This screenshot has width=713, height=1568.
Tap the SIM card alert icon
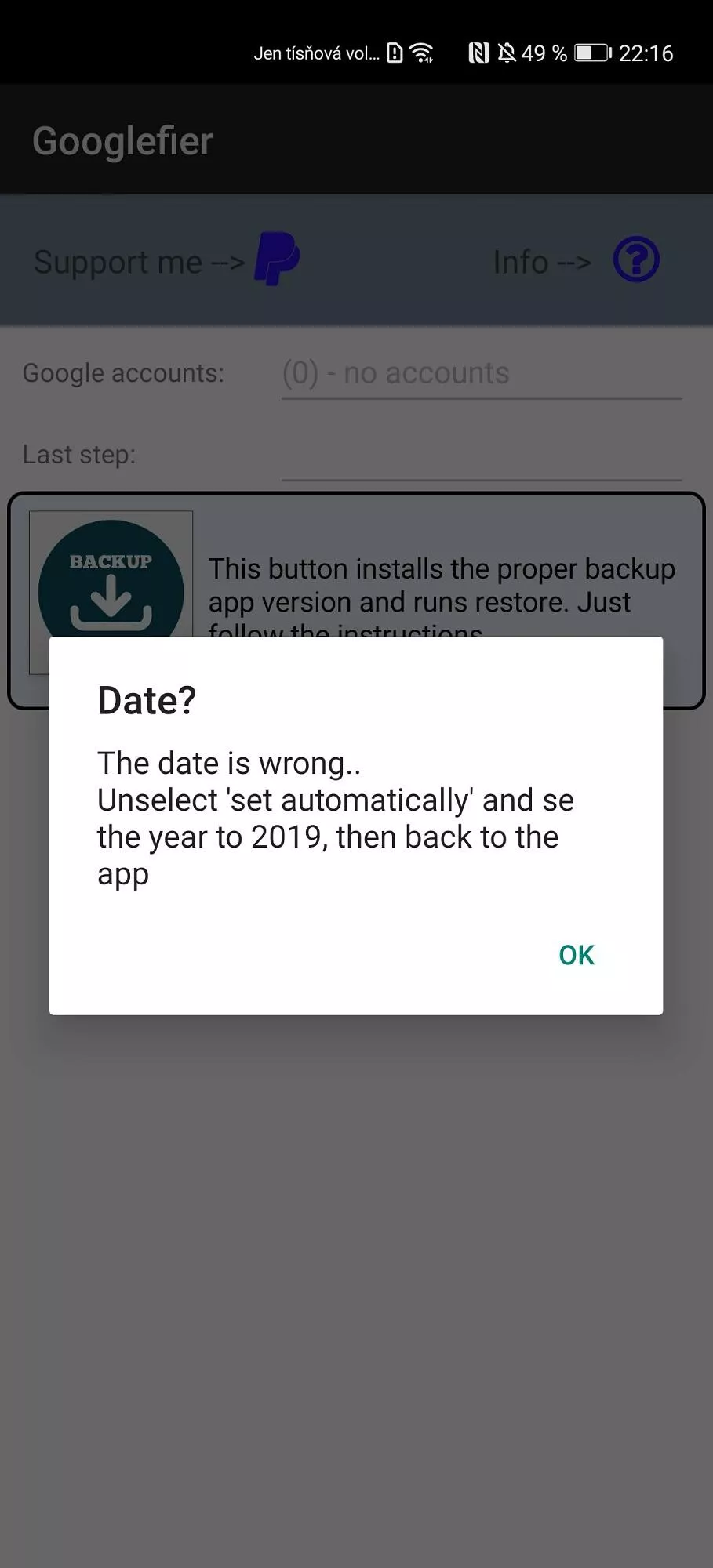point(395,53)
